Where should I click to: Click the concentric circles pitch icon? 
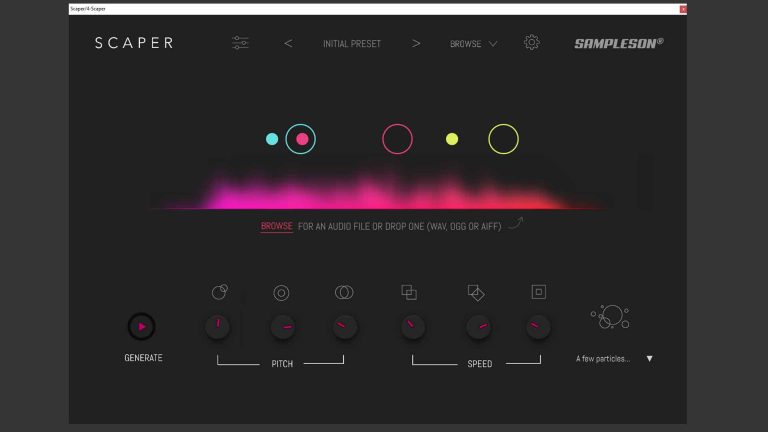click(x=281, y=293)
